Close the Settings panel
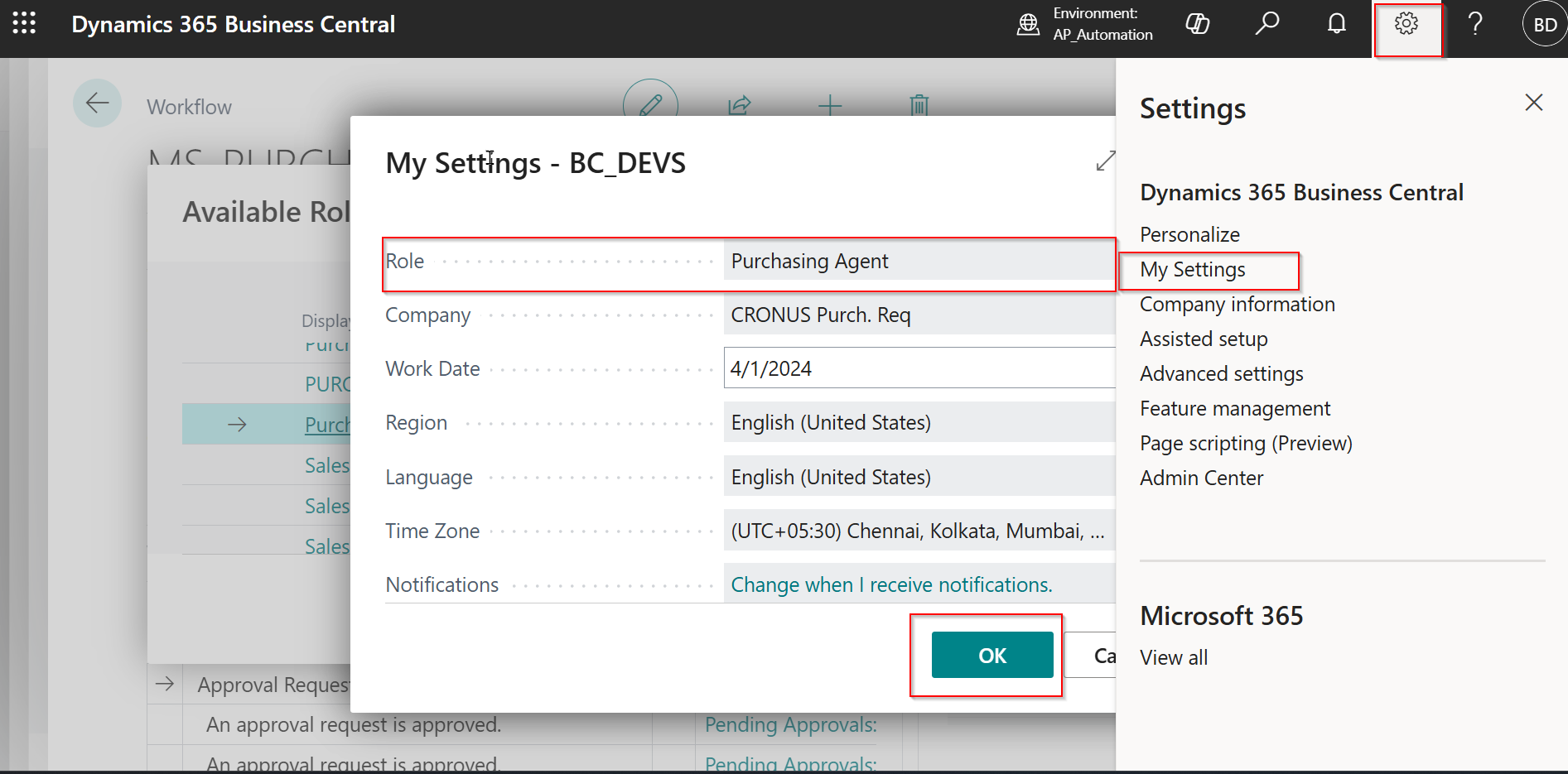The height and width of the screenshot is (774, 1568). tap(1533, 103)
